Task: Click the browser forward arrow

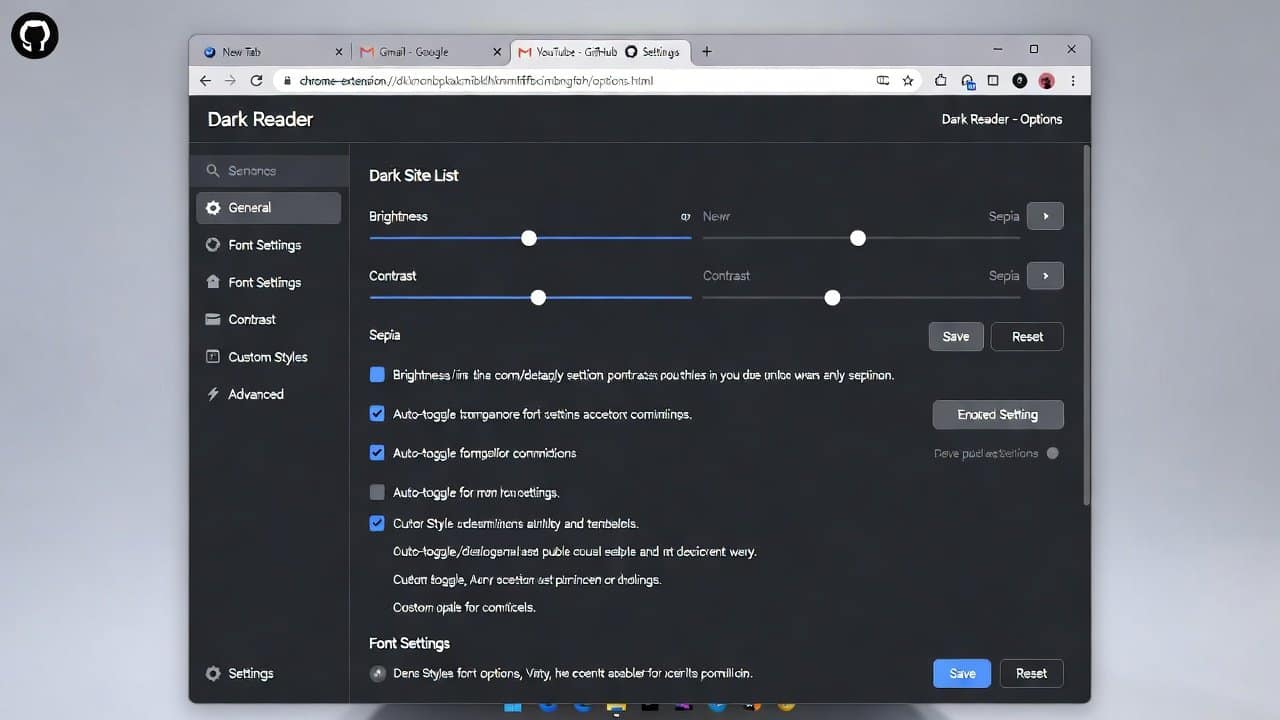Action: 231,80
